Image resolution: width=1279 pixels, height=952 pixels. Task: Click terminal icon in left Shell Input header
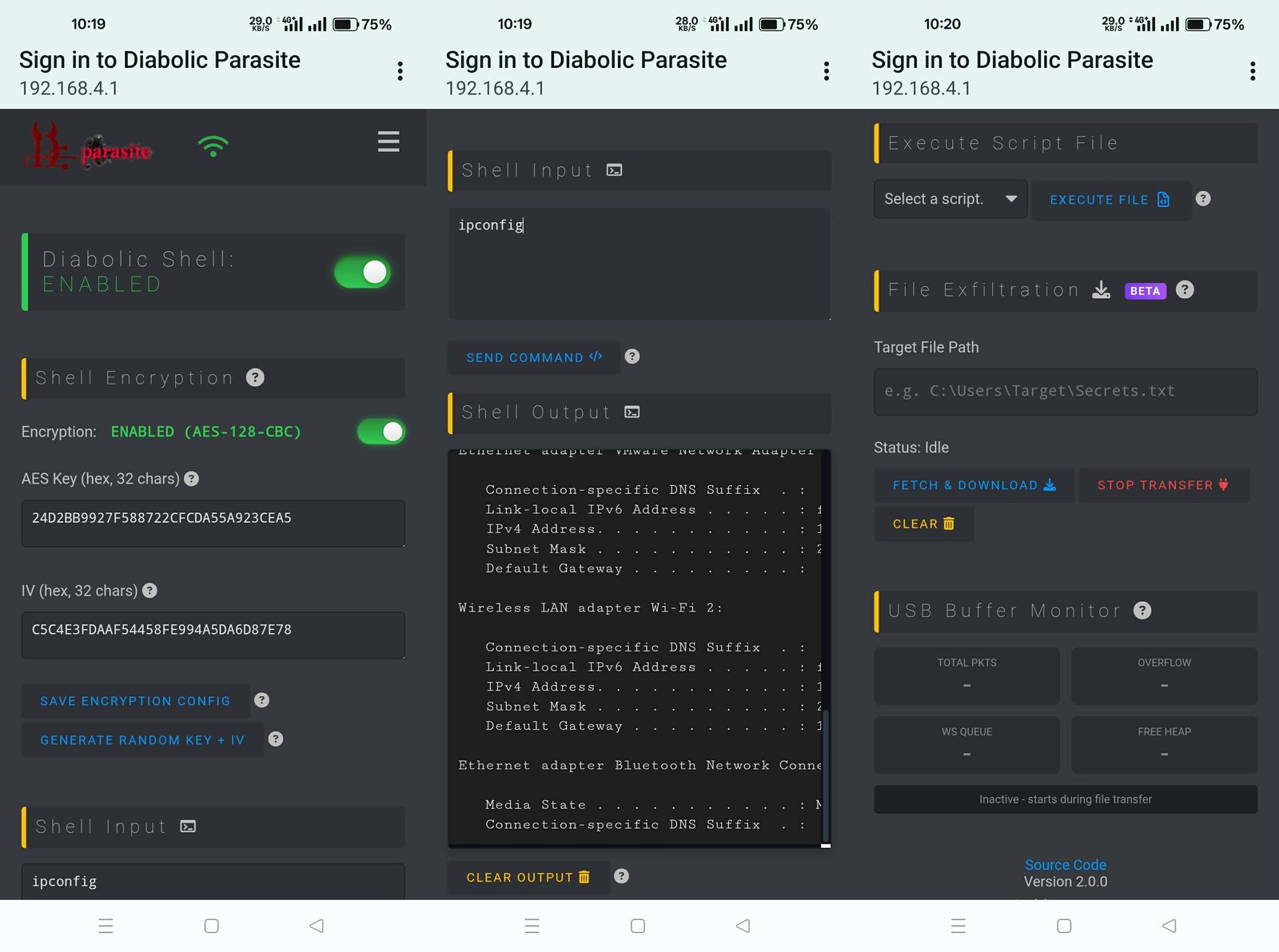tap(188, 827)
